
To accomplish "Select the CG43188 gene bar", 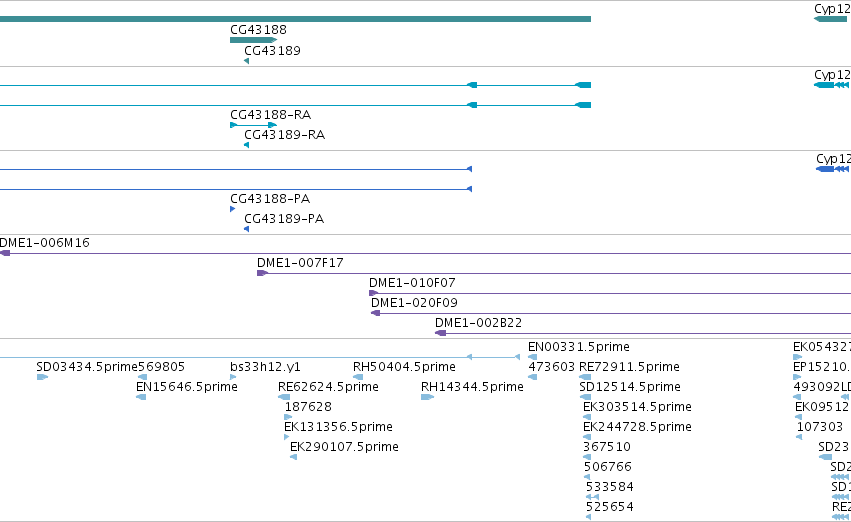I will click(253, 40).
